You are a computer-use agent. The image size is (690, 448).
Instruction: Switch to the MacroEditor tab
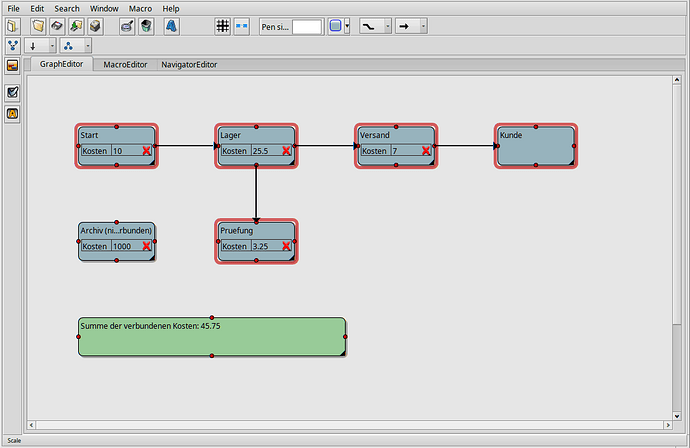125,65
